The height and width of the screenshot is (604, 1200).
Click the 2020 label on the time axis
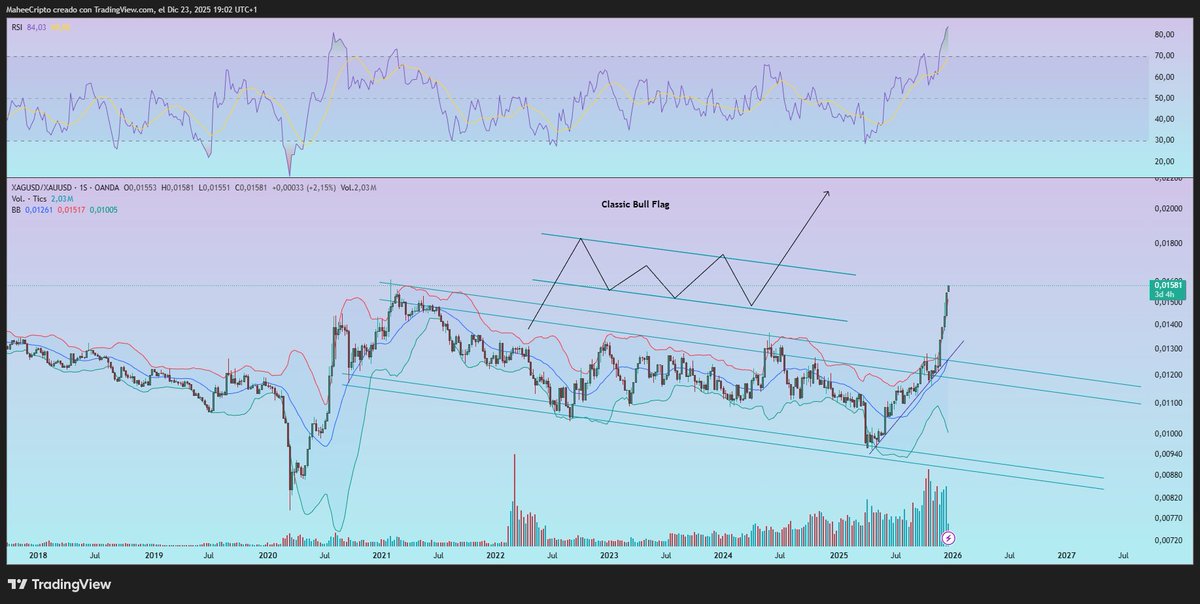point(267,555)
